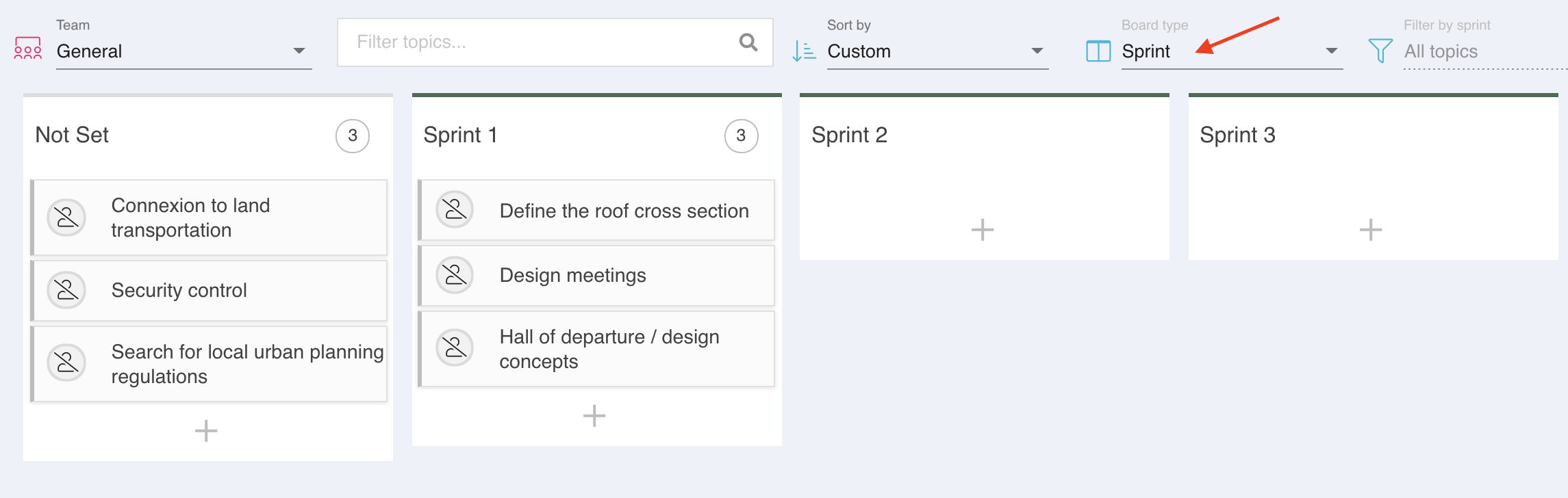The image size is (1568, 498).
Task: Open the Security control card
Action: (x=210, y=291)
